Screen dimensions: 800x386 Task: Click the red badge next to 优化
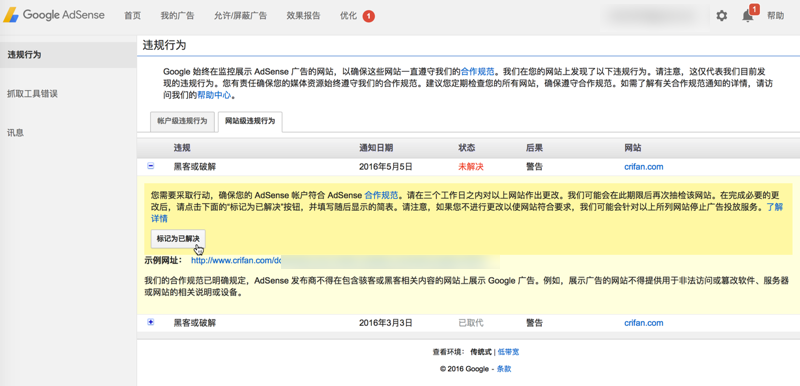(368, 16)
